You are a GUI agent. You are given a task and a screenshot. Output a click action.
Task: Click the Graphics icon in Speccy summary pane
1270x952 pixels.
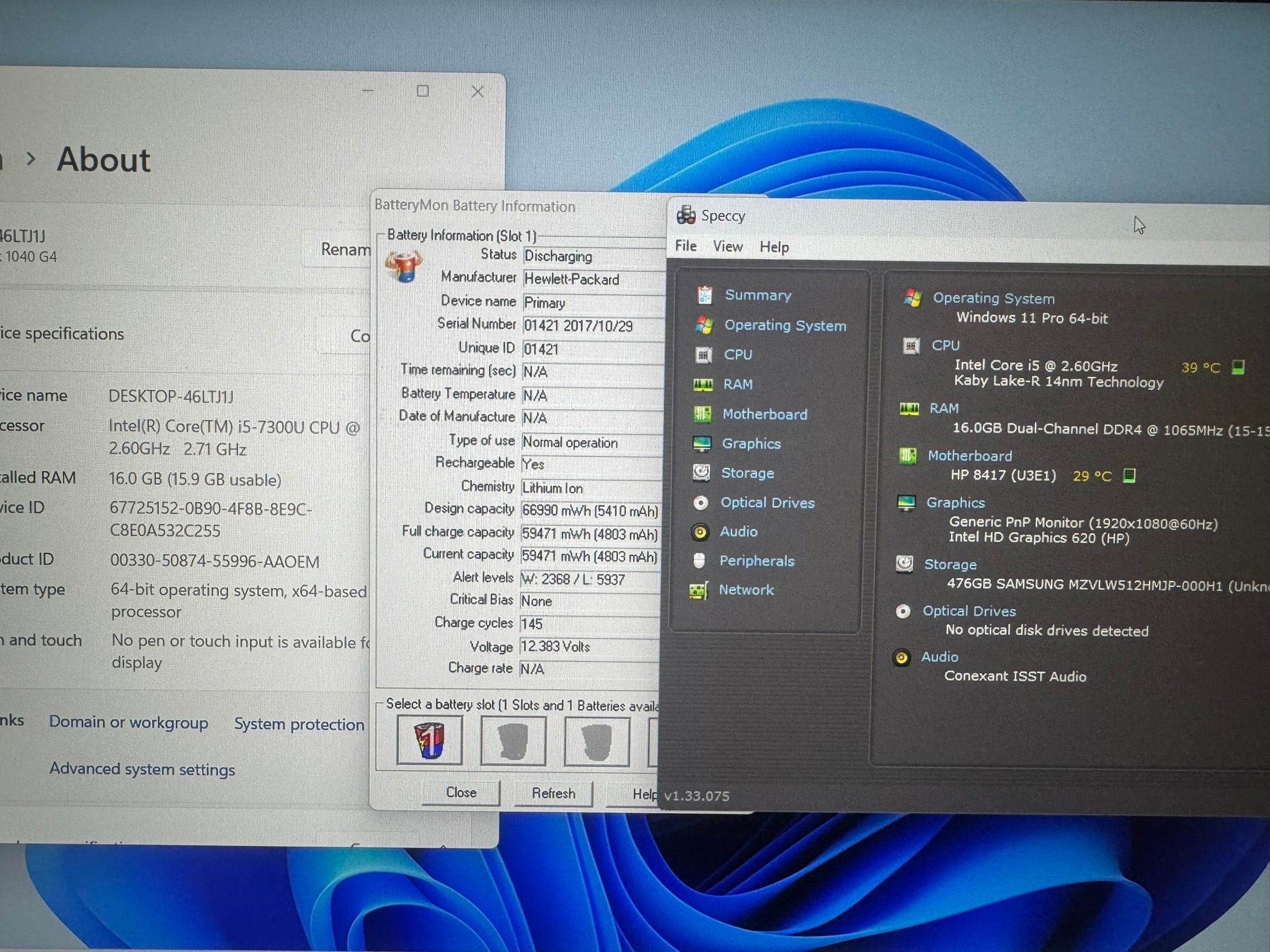click(x=907, y=503)
